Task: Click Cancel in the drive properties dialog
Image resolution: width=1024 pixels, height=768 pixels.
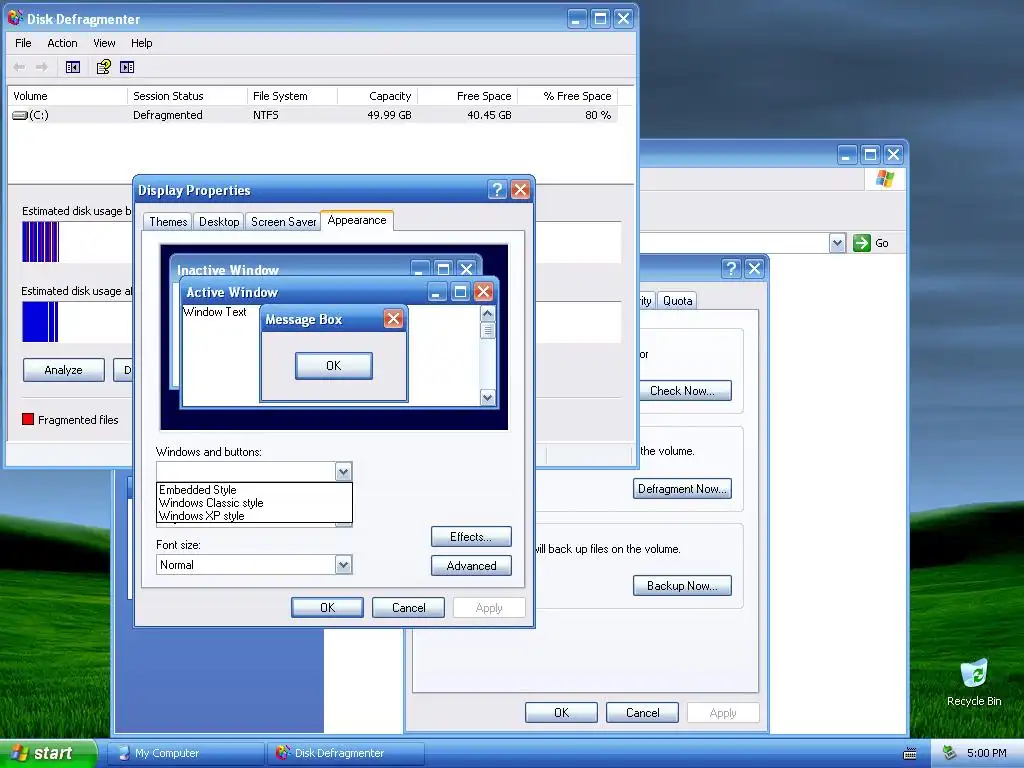Action: 642,712
